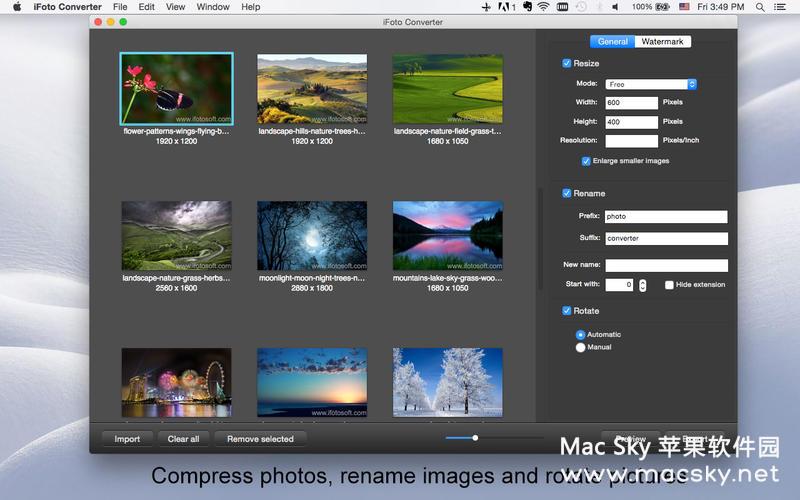Toggle the Resize checkbox

tap(566, 63)
